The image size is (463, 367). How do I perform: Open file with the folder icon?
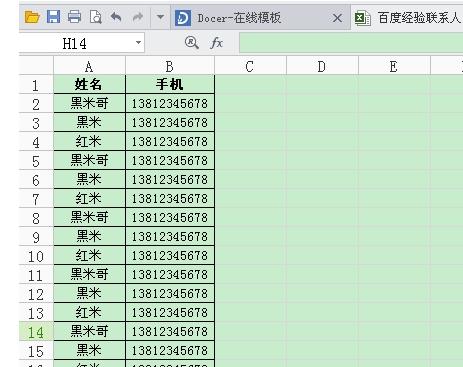pyautogui.click(x=32, y=17)
